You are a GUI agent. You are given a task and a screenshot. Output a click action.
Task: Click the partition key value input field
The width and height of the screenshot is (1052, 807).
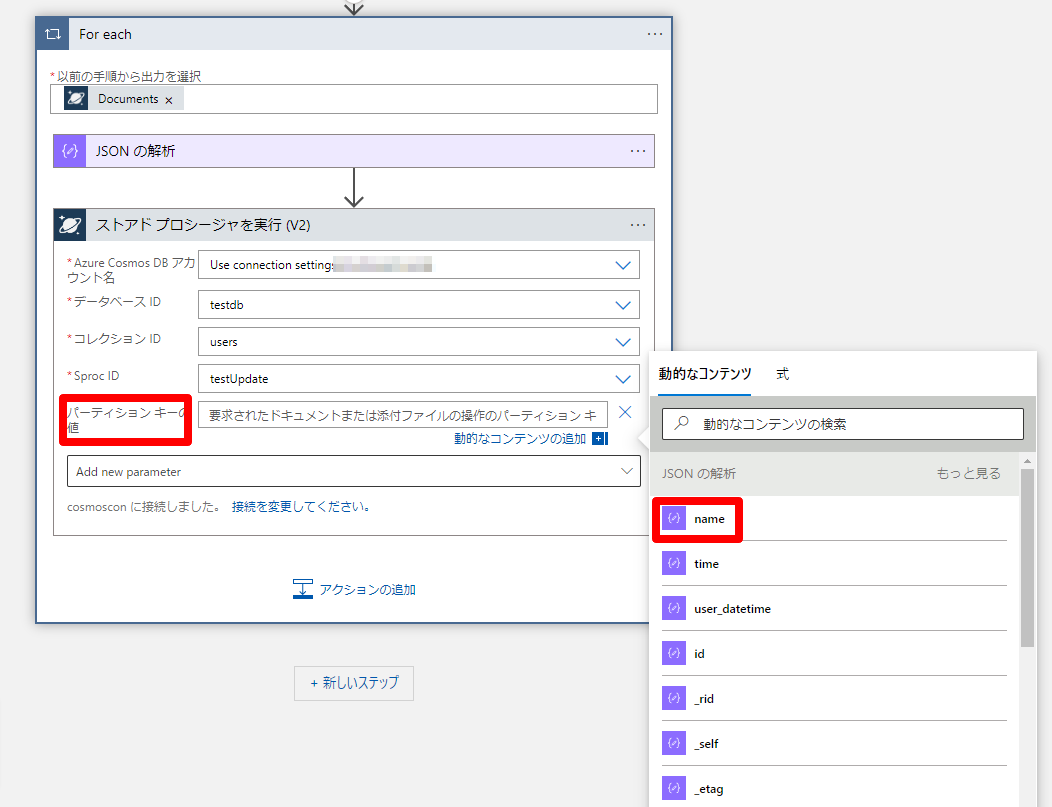point(403,415)
